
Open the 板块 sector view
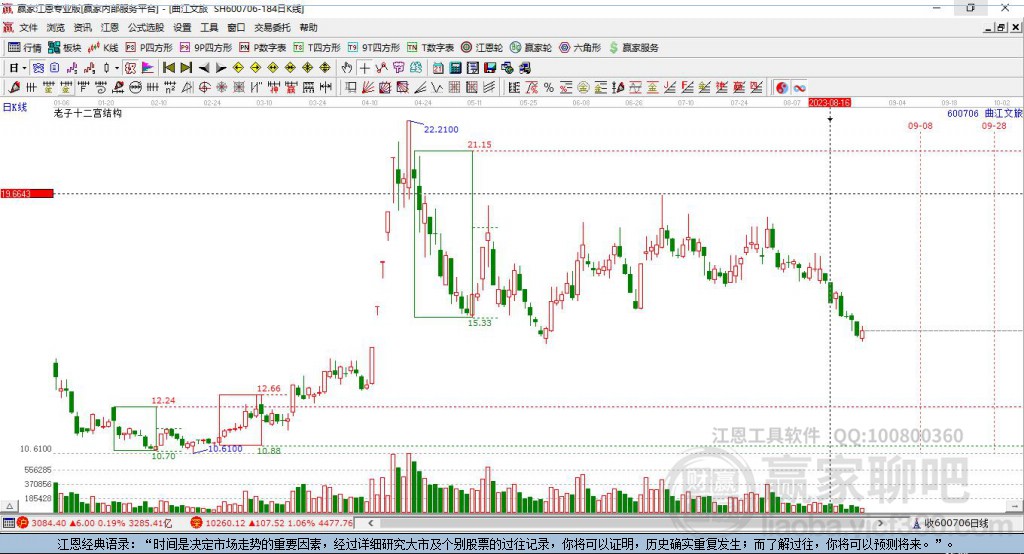click(64, 48)
